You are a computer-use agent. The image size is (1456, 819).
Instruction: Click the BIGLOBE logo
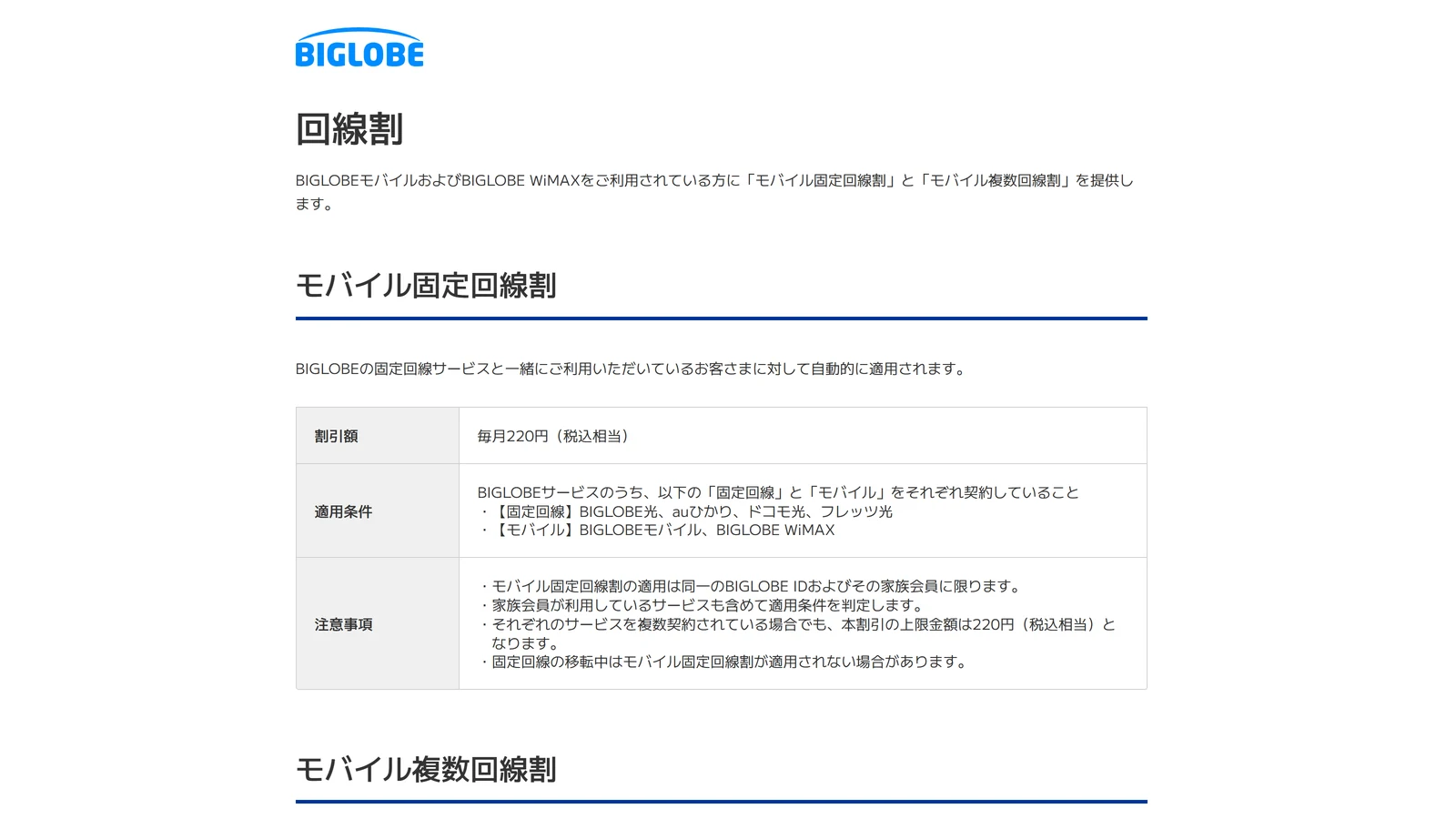pos(359,47)
